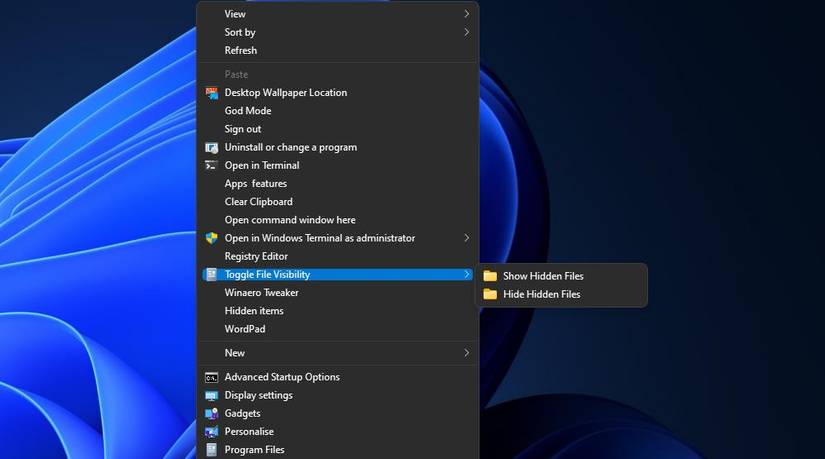Click the Open in Terminal icon
Screen dimensions: 825x459
coord(212,166)
